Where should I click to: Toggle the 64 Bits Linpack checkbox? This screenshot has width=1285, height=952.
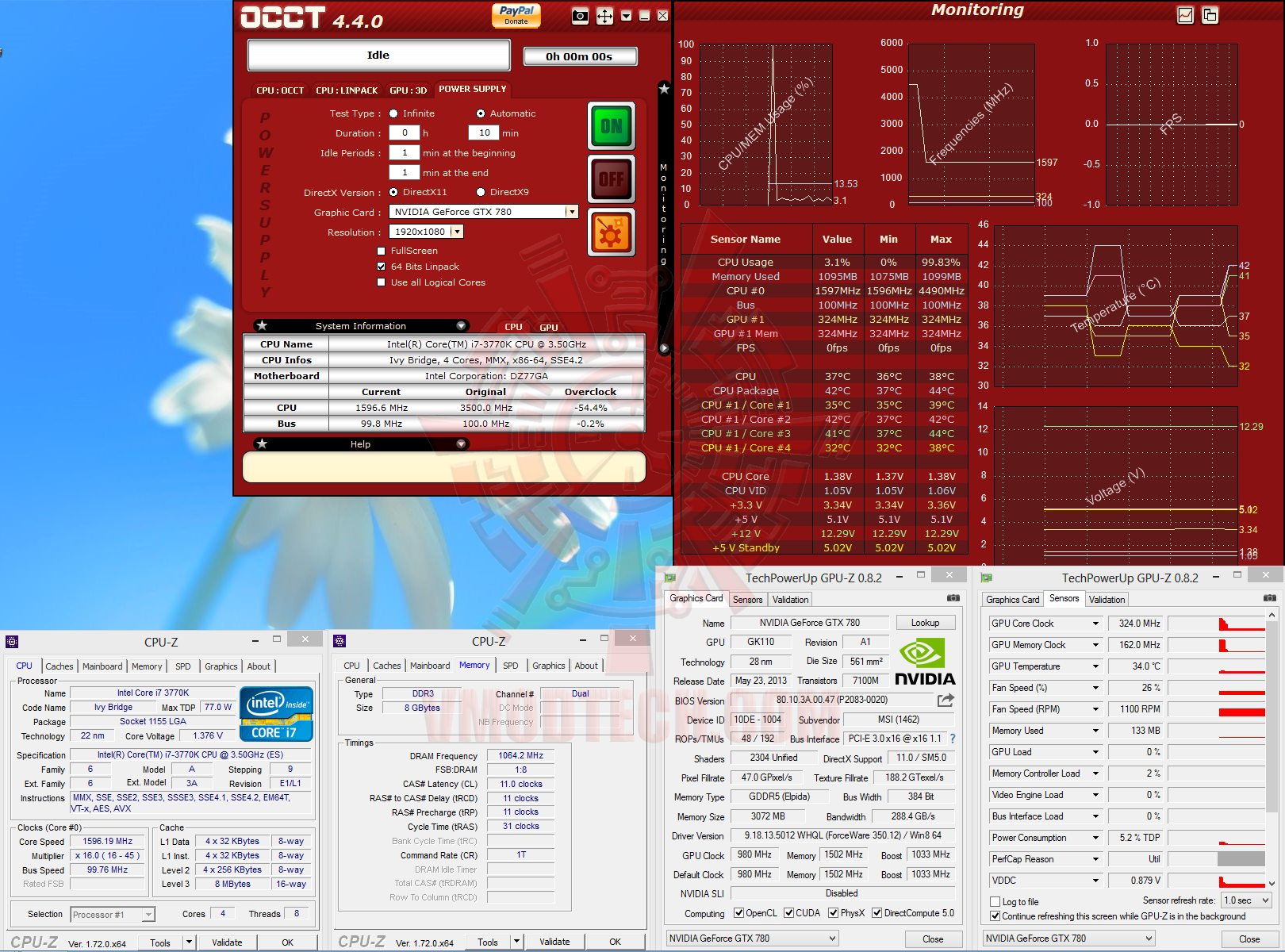click(x=382, y=267)
